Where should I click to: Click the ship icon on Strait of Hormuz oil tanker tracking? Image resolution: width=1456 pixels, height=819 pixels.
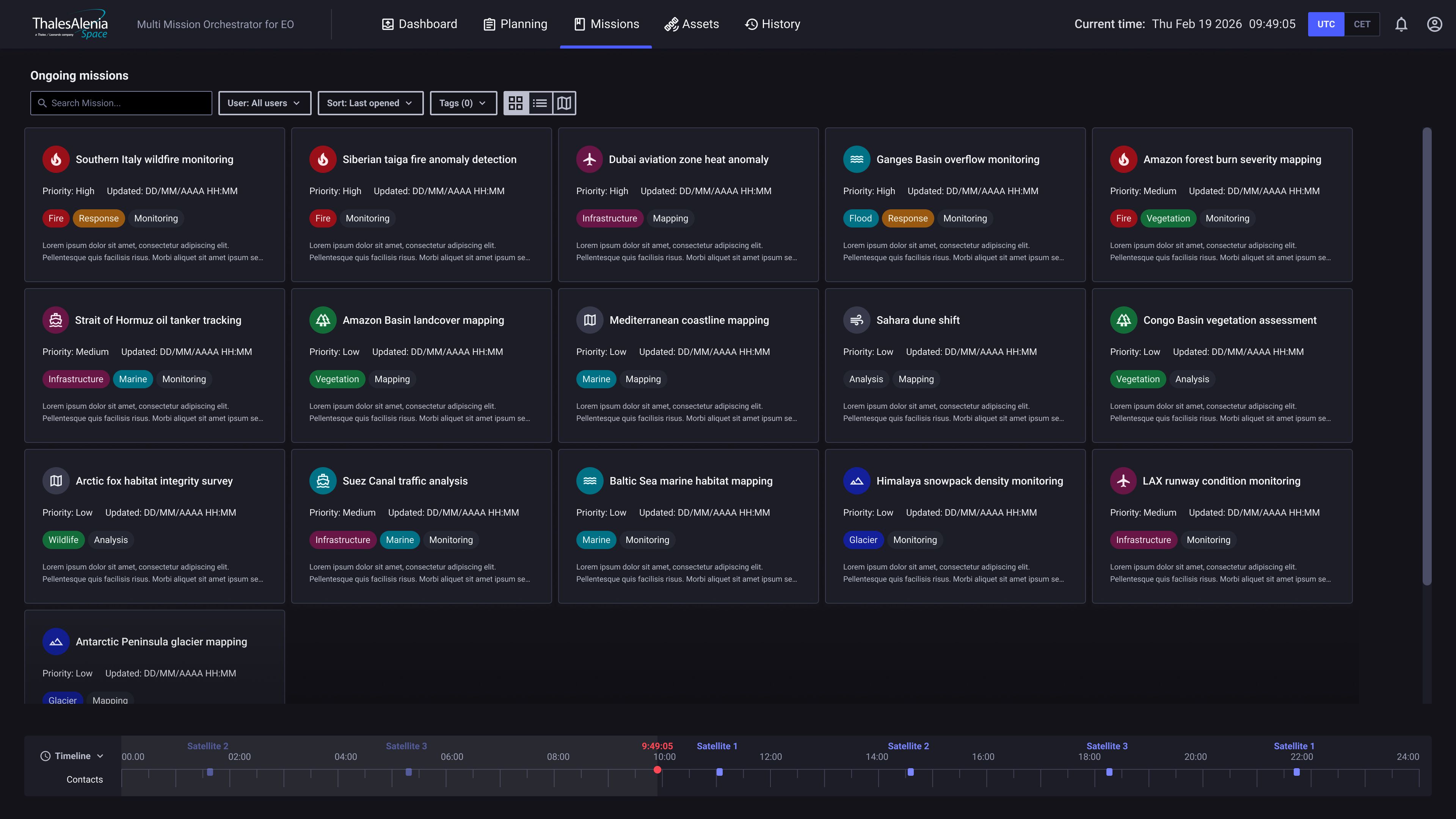click(56, 320)
